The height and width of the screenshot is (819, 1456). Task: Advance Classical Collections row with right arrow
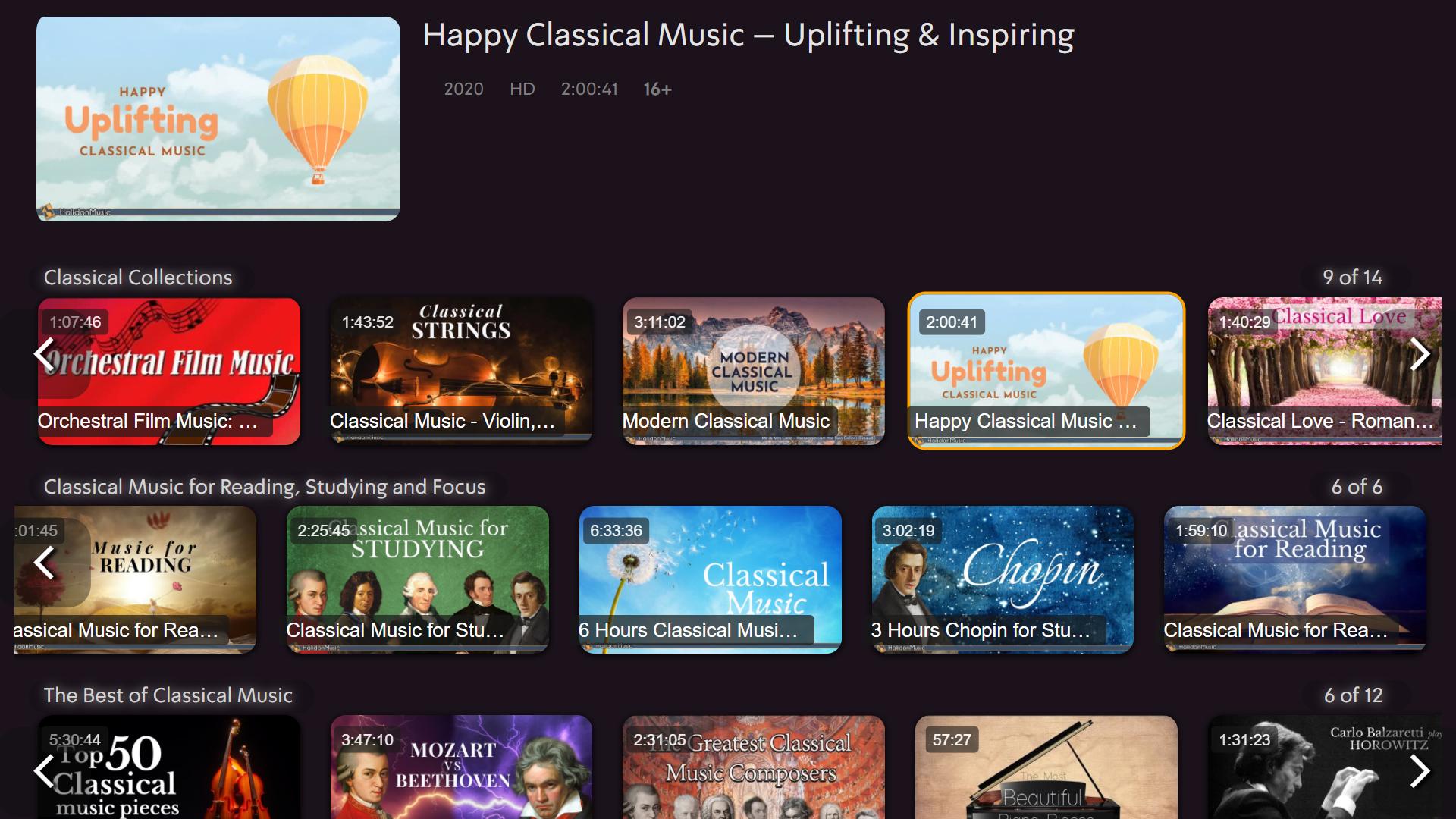click(1420, 354)
